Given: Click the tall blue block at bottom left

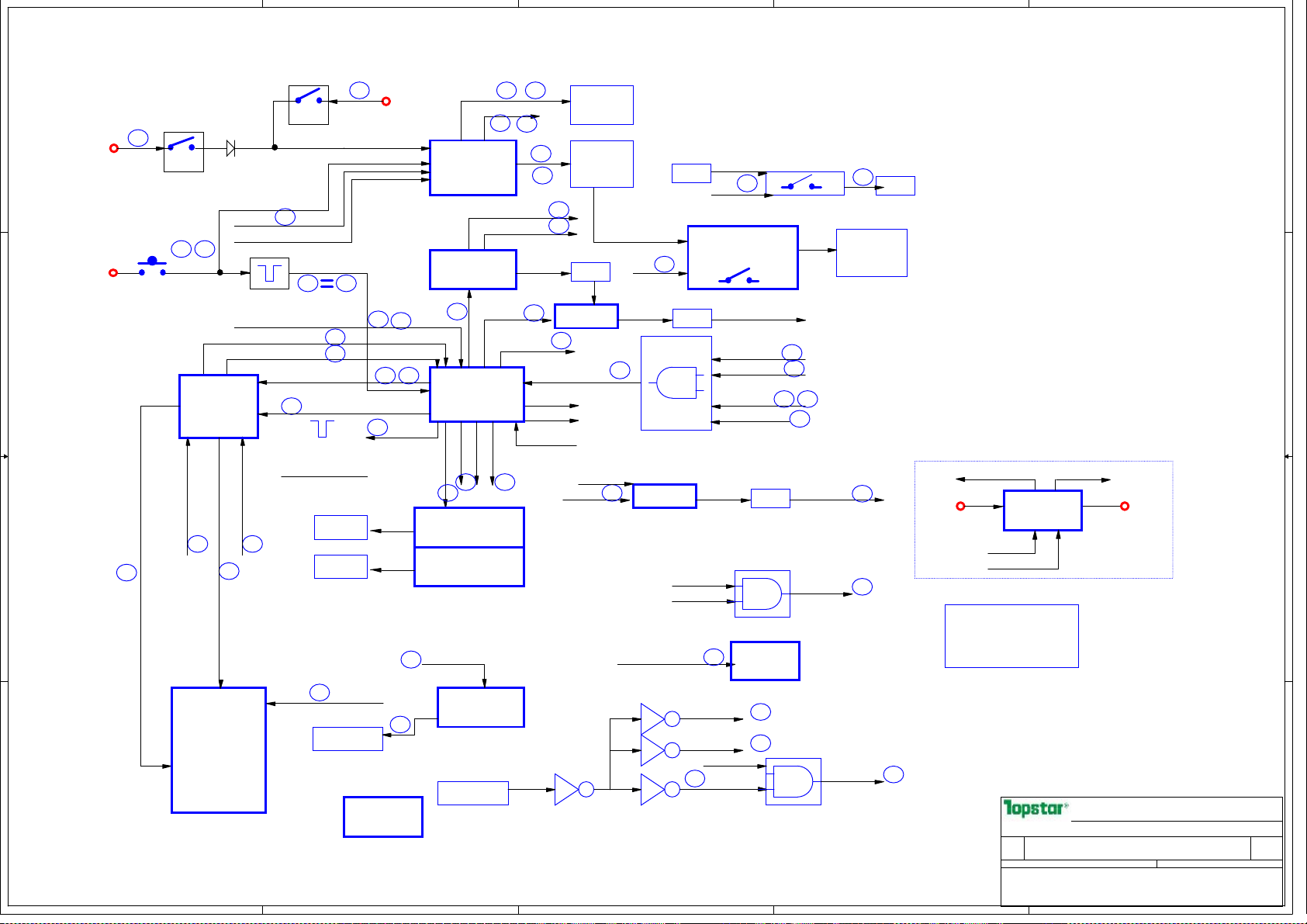Looking at the screenshot, I should pyautogui.click(x=219, y=750).
